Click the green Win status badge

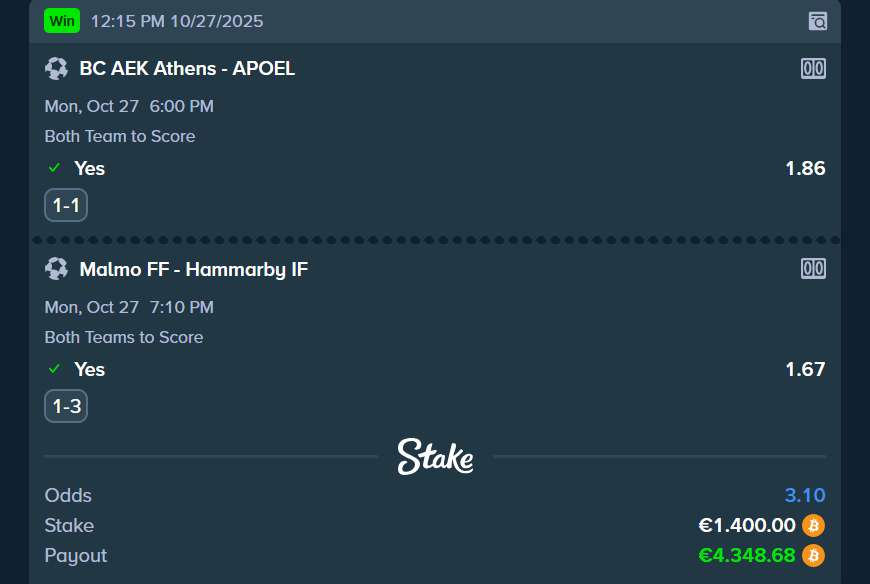[x=62, y=20]
